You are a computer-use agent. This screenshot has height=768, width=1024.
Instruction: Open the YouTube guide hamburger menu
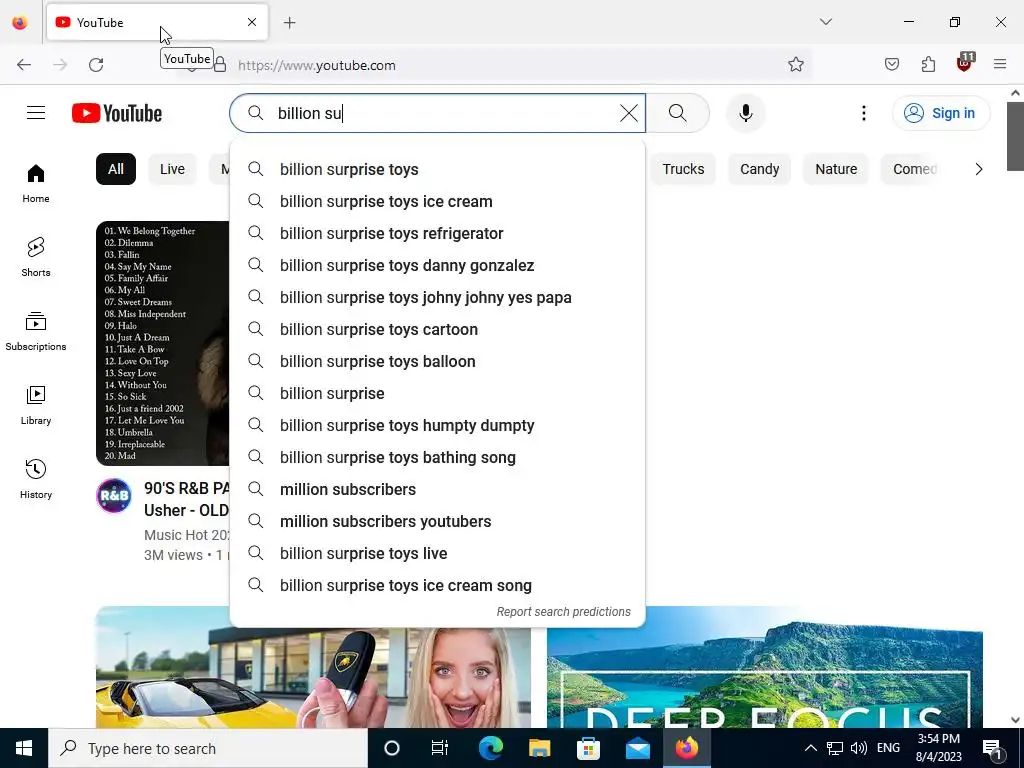(x=36, y=113)
